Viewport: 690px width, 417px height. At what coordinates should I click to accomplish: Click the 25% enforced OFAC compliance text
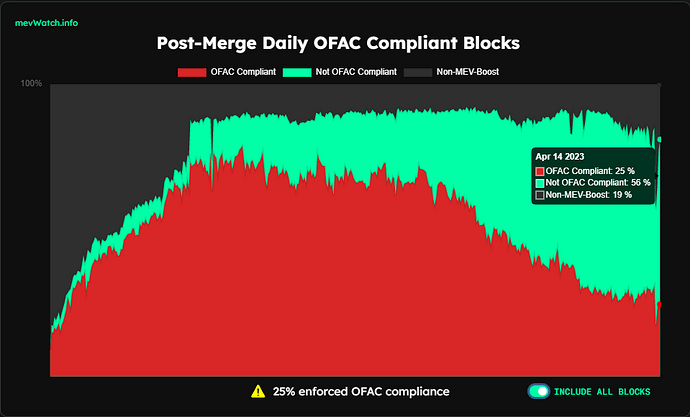click(x=360, y=391)
